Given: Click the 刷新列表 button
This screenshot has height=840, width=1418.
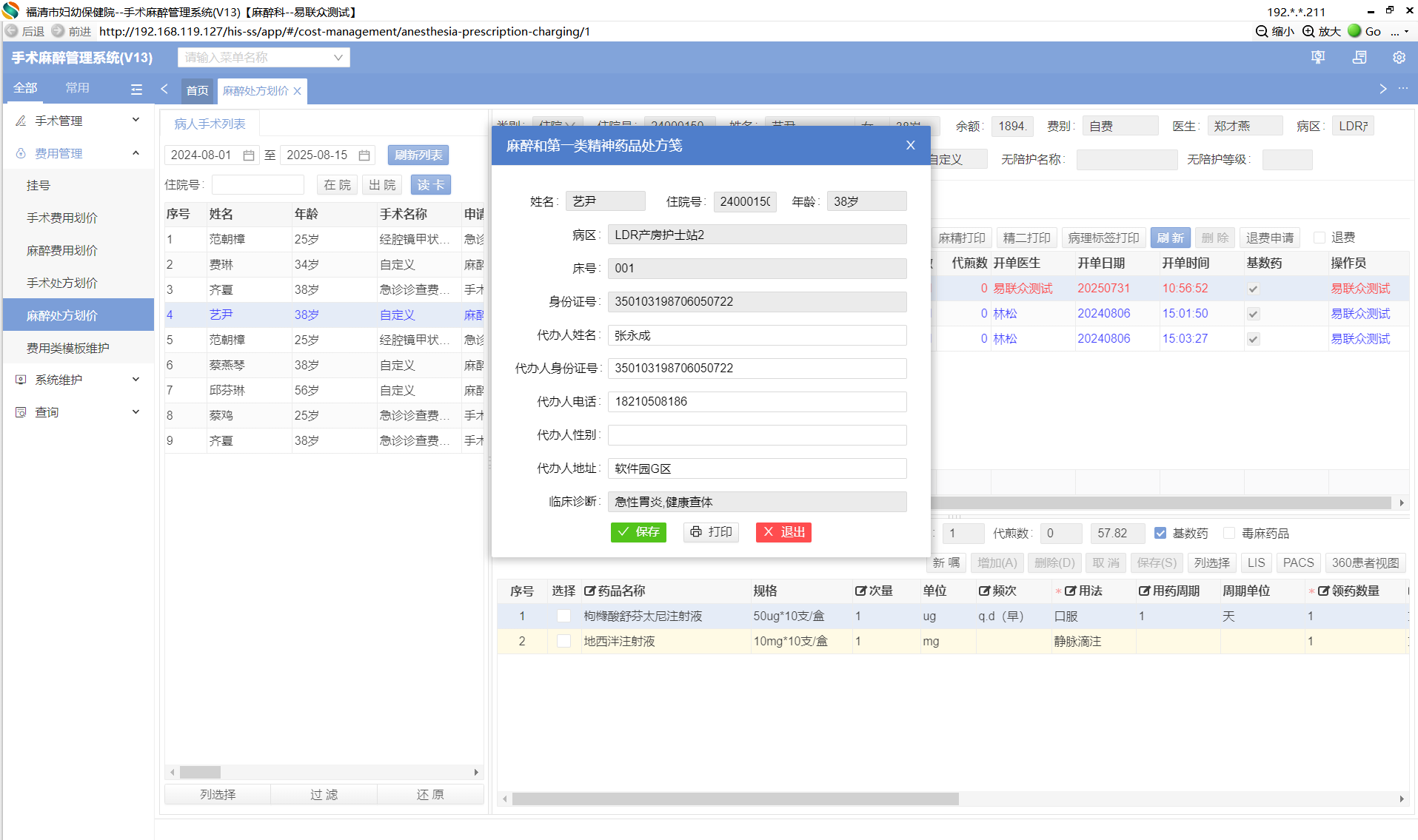Looking at the screenshot, I should coord(418,155).
